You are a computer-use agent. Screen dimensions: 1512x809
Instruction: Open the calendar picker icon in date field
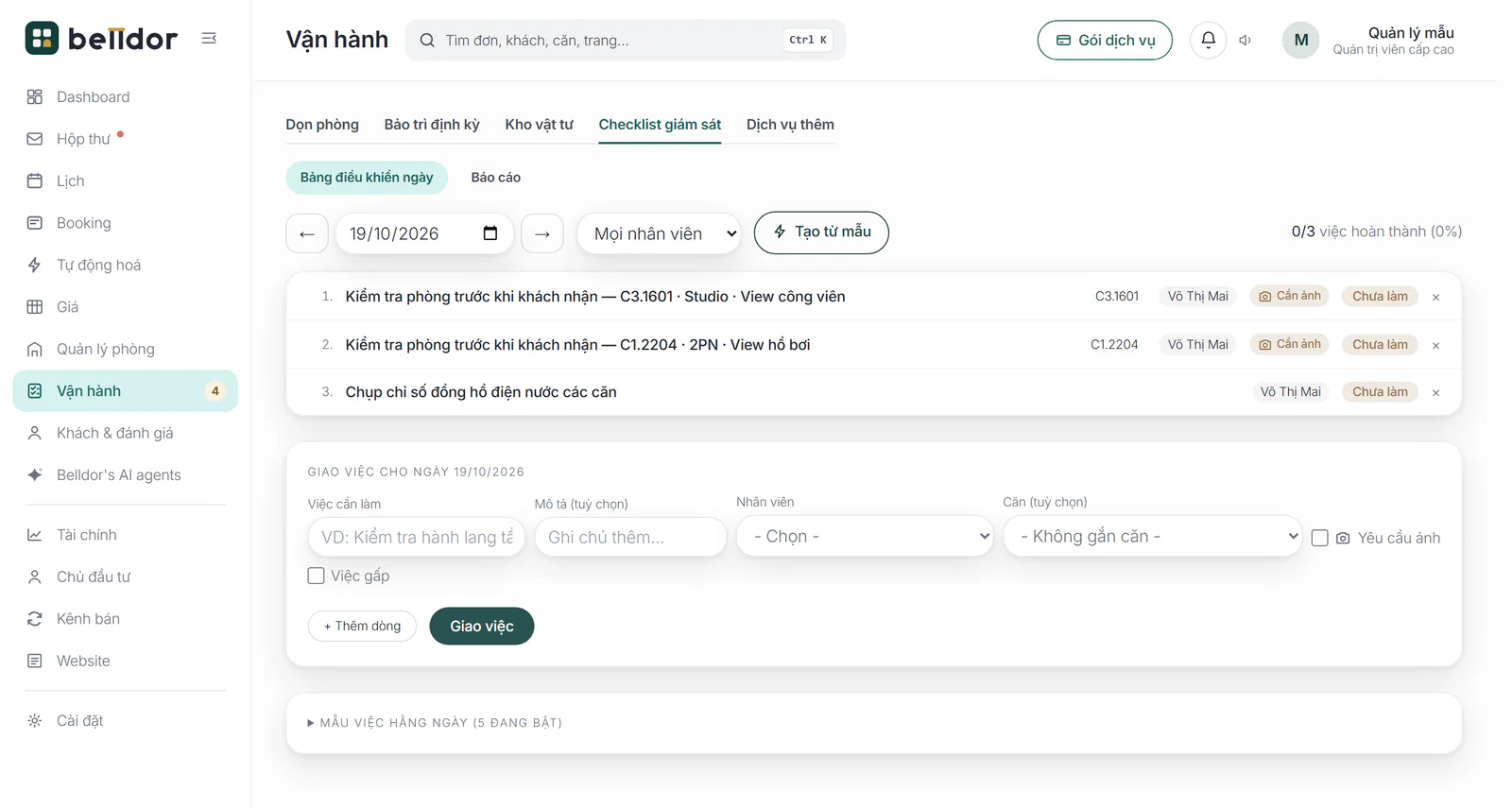490,233
